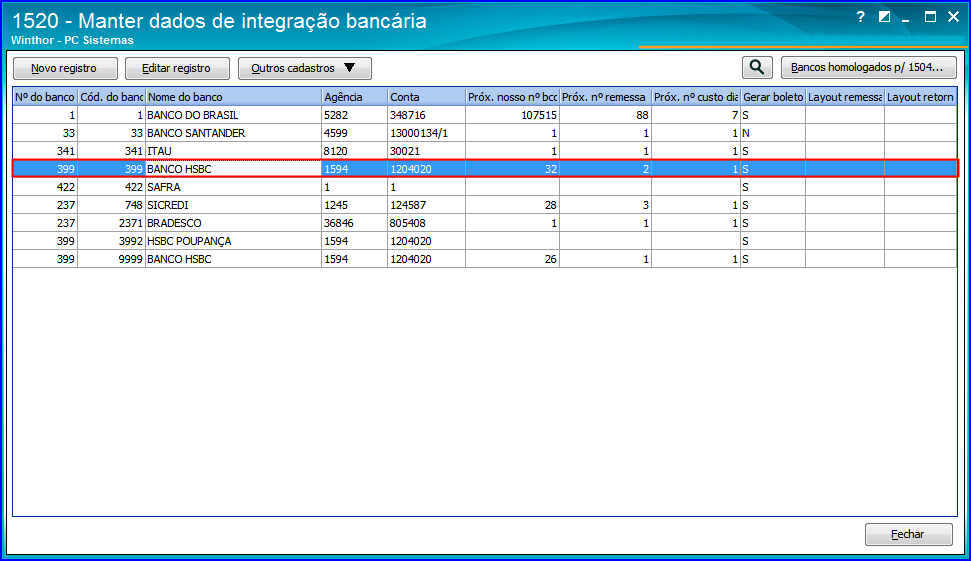This screenshot has height=561, width=971.
Task: Sort by Nome do banco column header
Action: pos(233,97)
